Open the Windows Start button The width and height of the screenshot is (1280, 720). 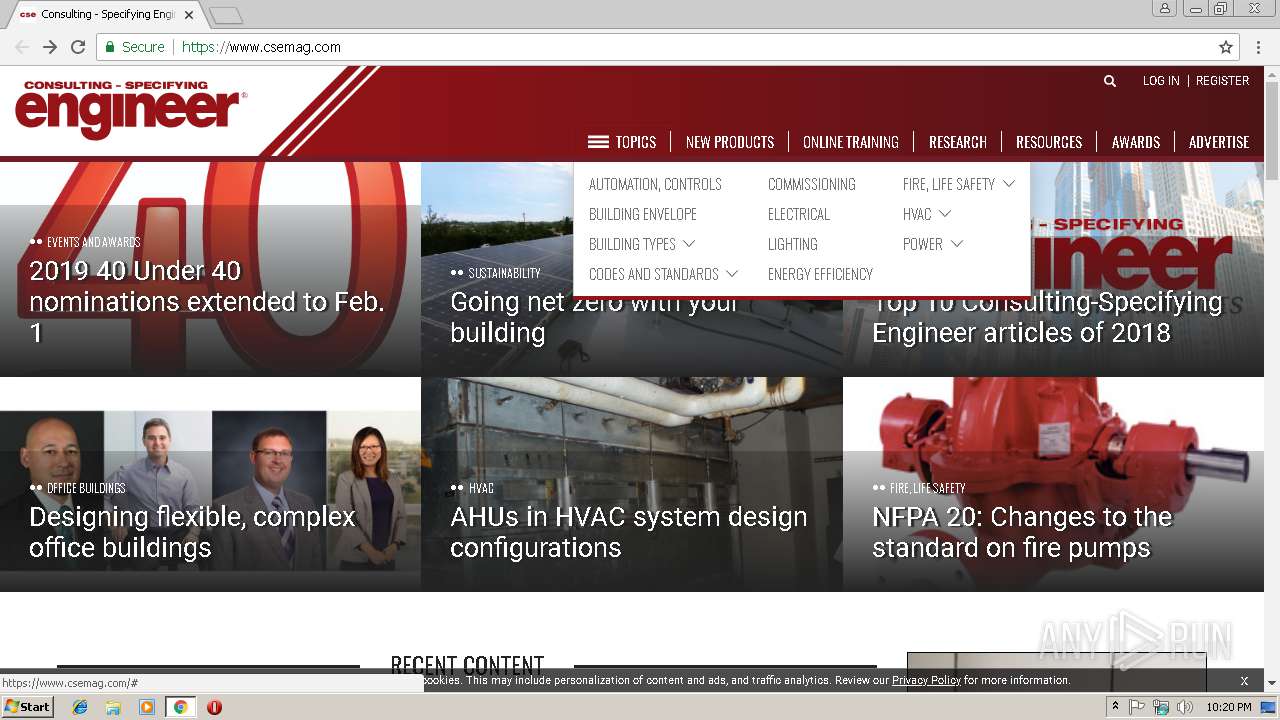pos(28,706)
